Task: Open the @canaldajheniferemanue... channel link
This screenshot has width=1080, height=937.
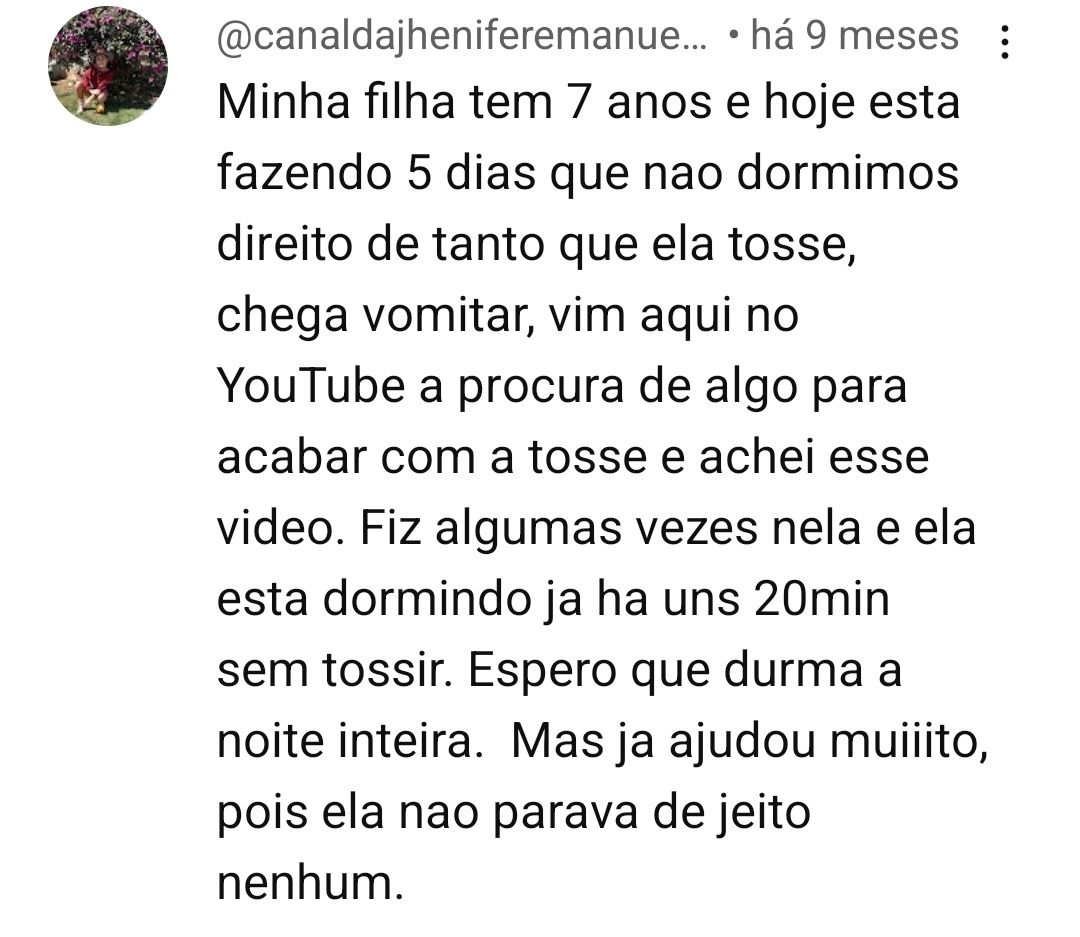Action: [x=462, y=36]
